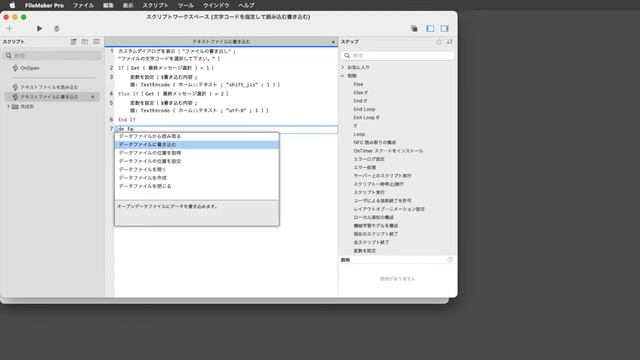Click into the steps search field
Viewport: 640px width, 360px height.
point(398,56)
